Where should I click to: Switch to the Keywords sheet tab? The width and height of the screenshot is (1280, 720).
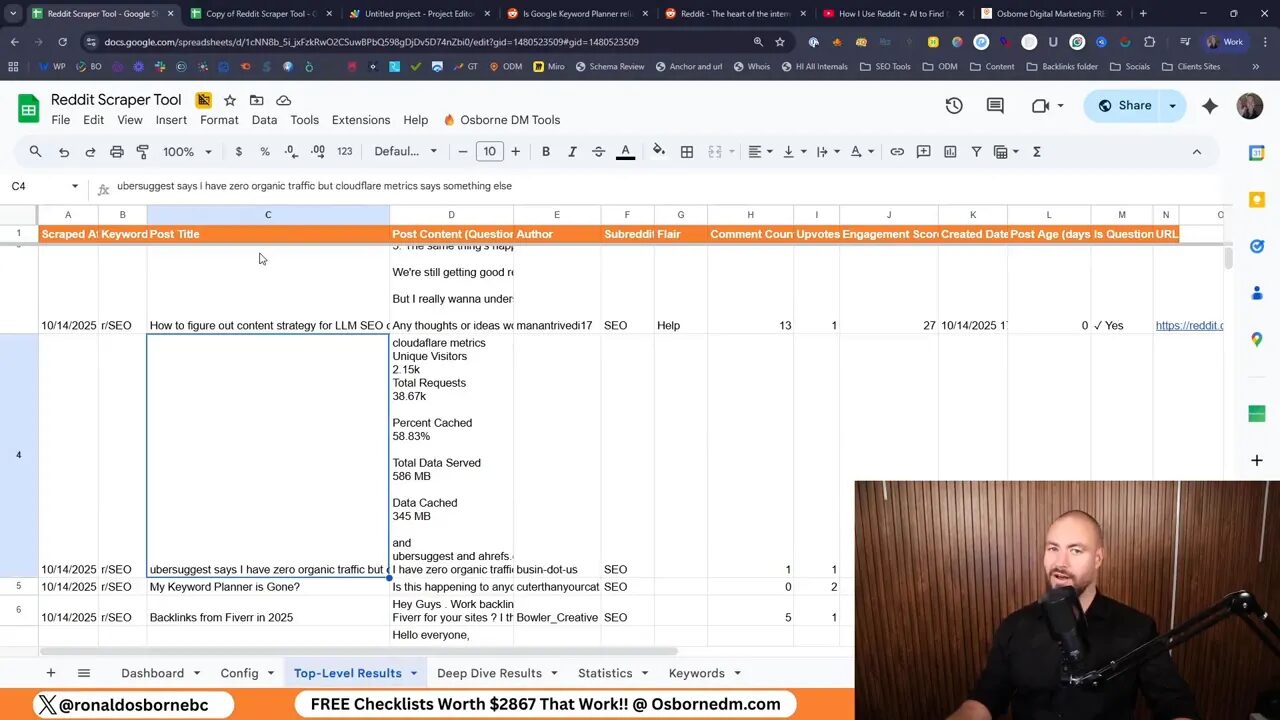click(697, 673)
